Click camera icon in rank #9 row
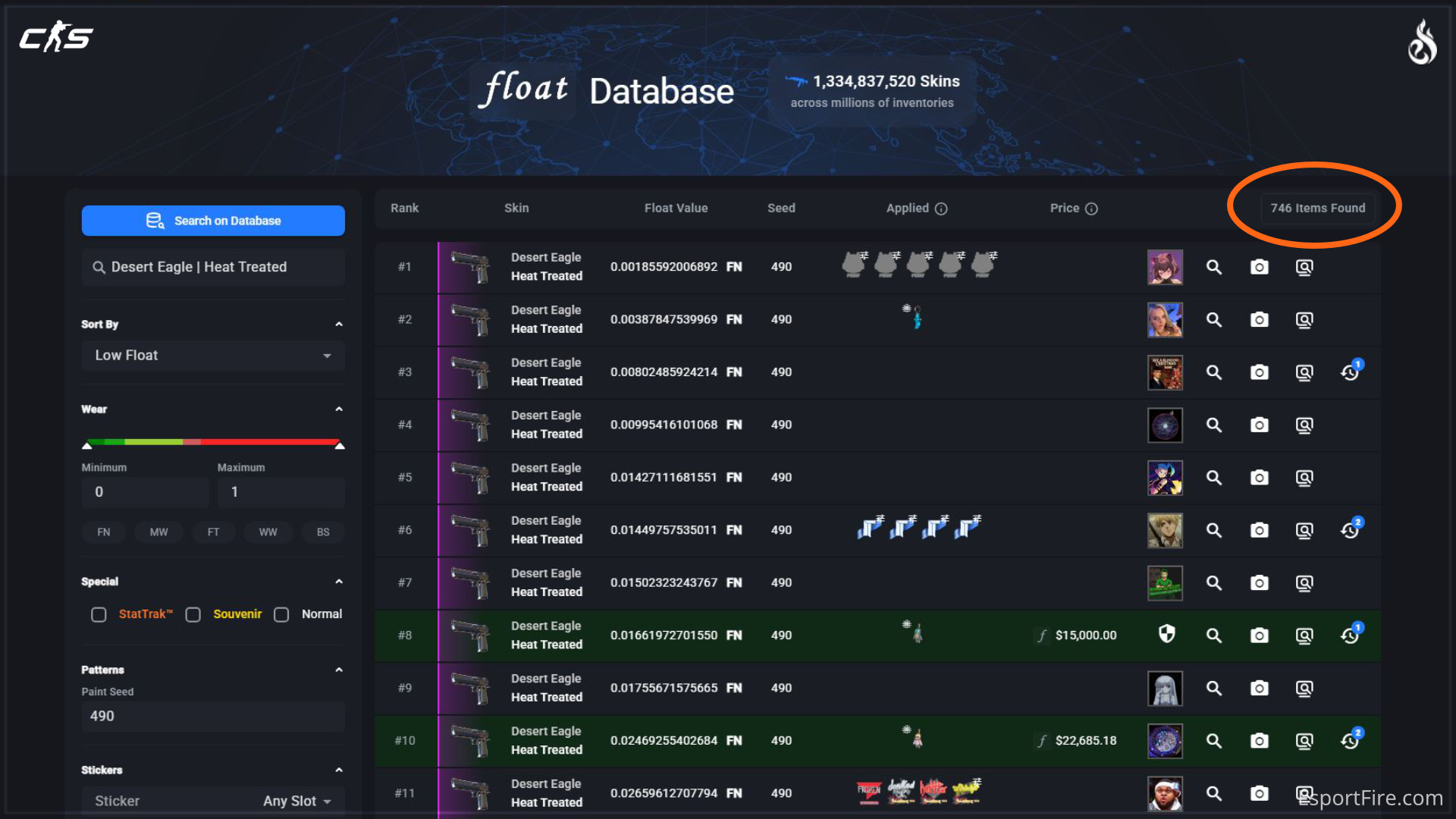 (1259, 688)
